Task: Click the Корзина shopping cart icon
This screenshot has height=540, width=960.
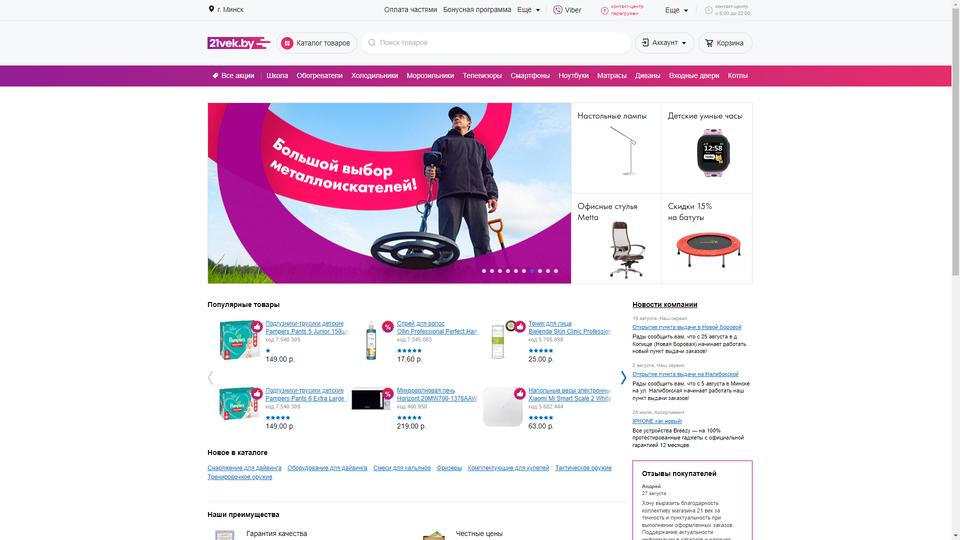Action: click(709, 43)
